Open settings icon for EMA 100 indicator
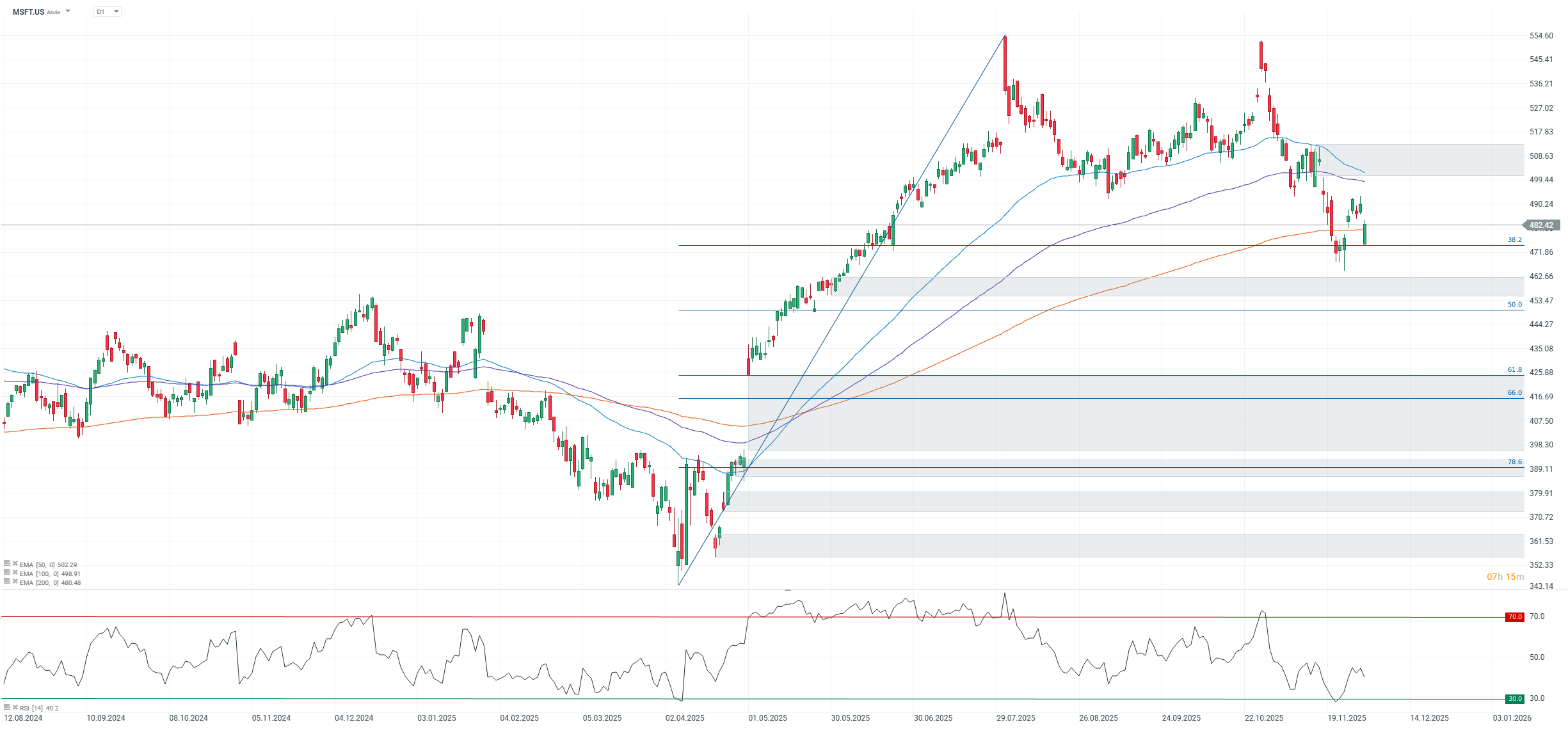Image resolution: width=1568 pixels, height=729 pixels. pos(7,573)
